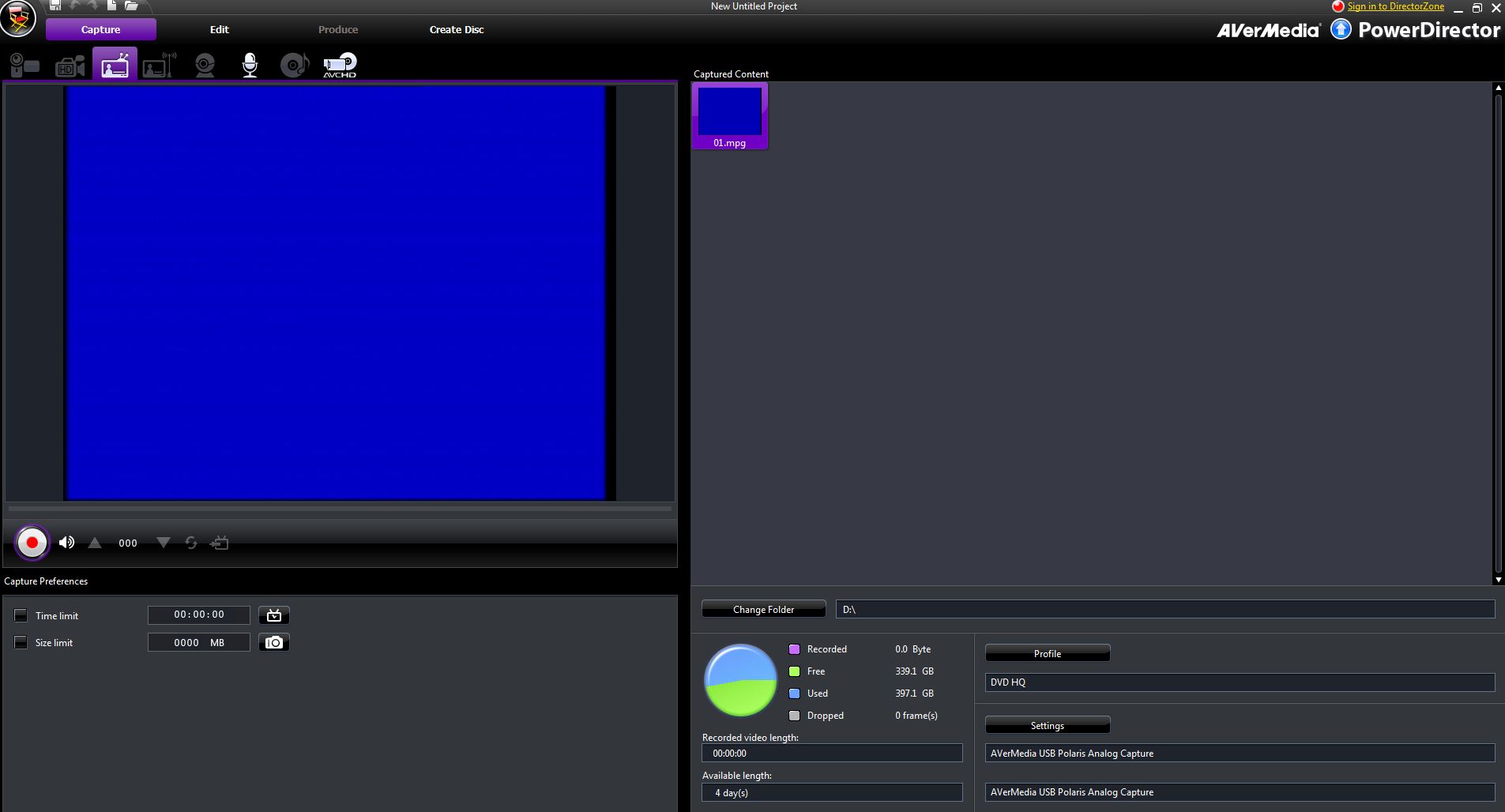Switch to the Create Disc tab
Viewport: 1505px width, 812px height.
(457, 29)
